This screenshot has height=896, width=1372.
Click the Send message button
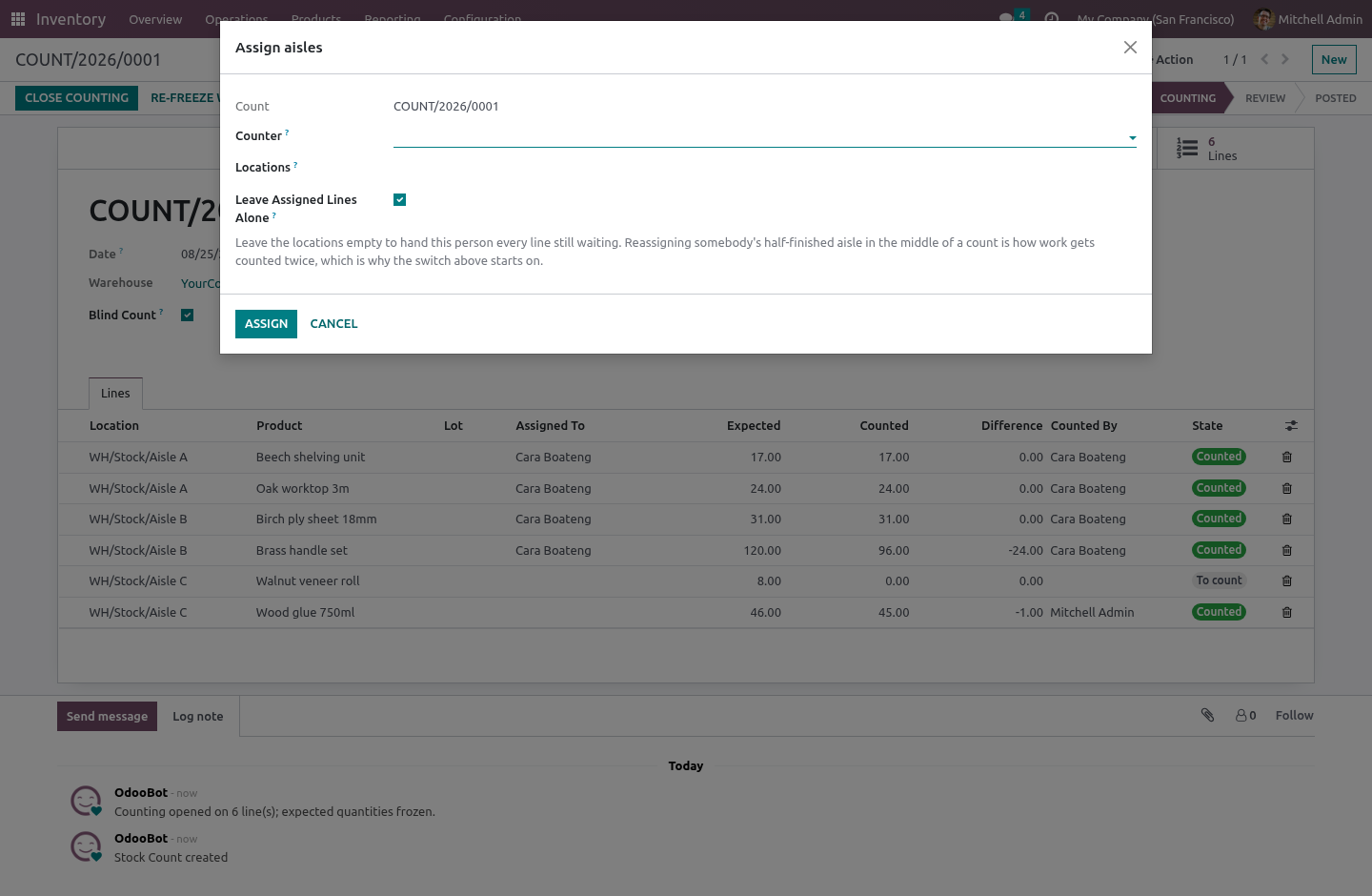(x=107, y=717)
